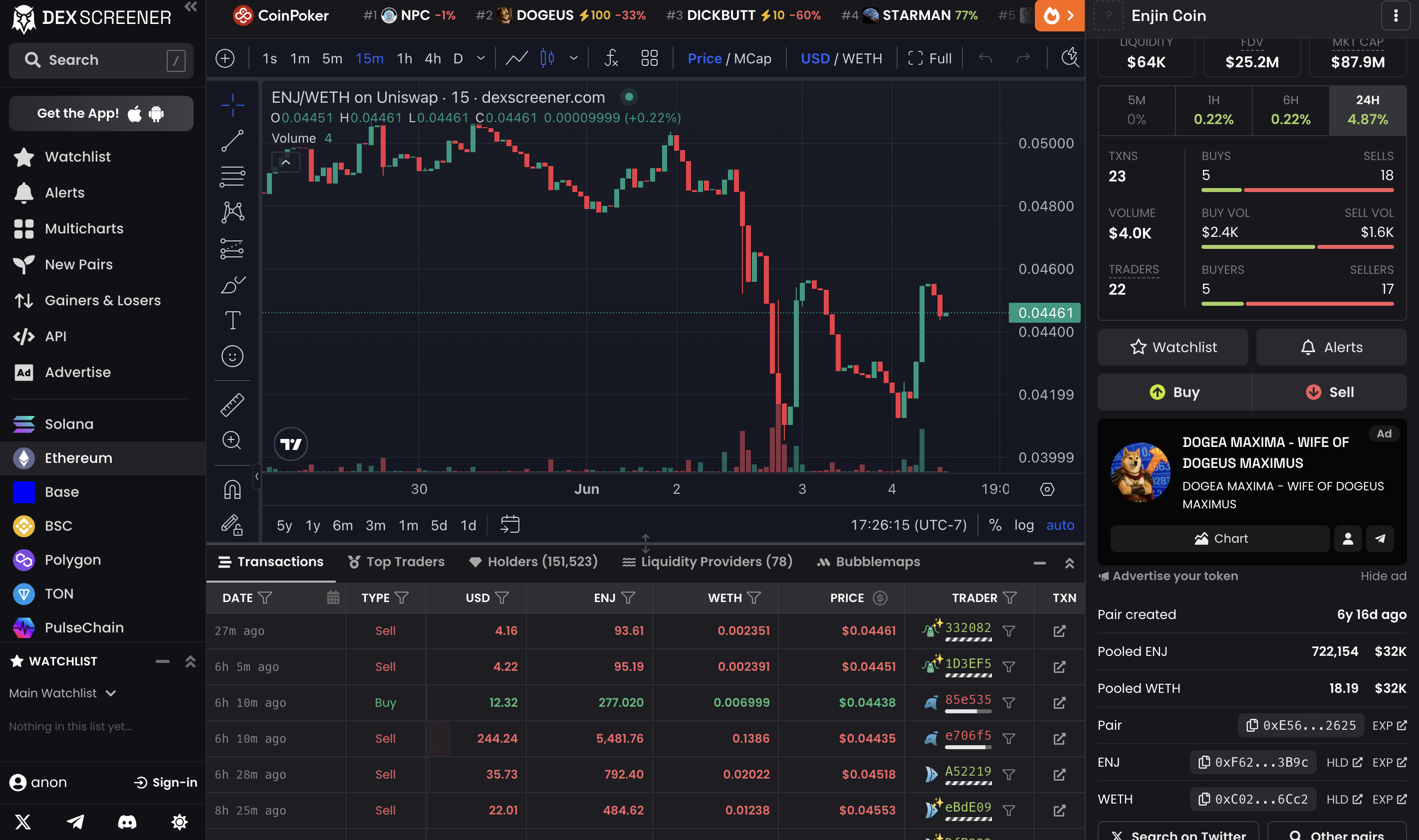Toggle the magnet mode
Image resolution: width=1419 pixels, height=840 pixels.
[x=232, y=489]
